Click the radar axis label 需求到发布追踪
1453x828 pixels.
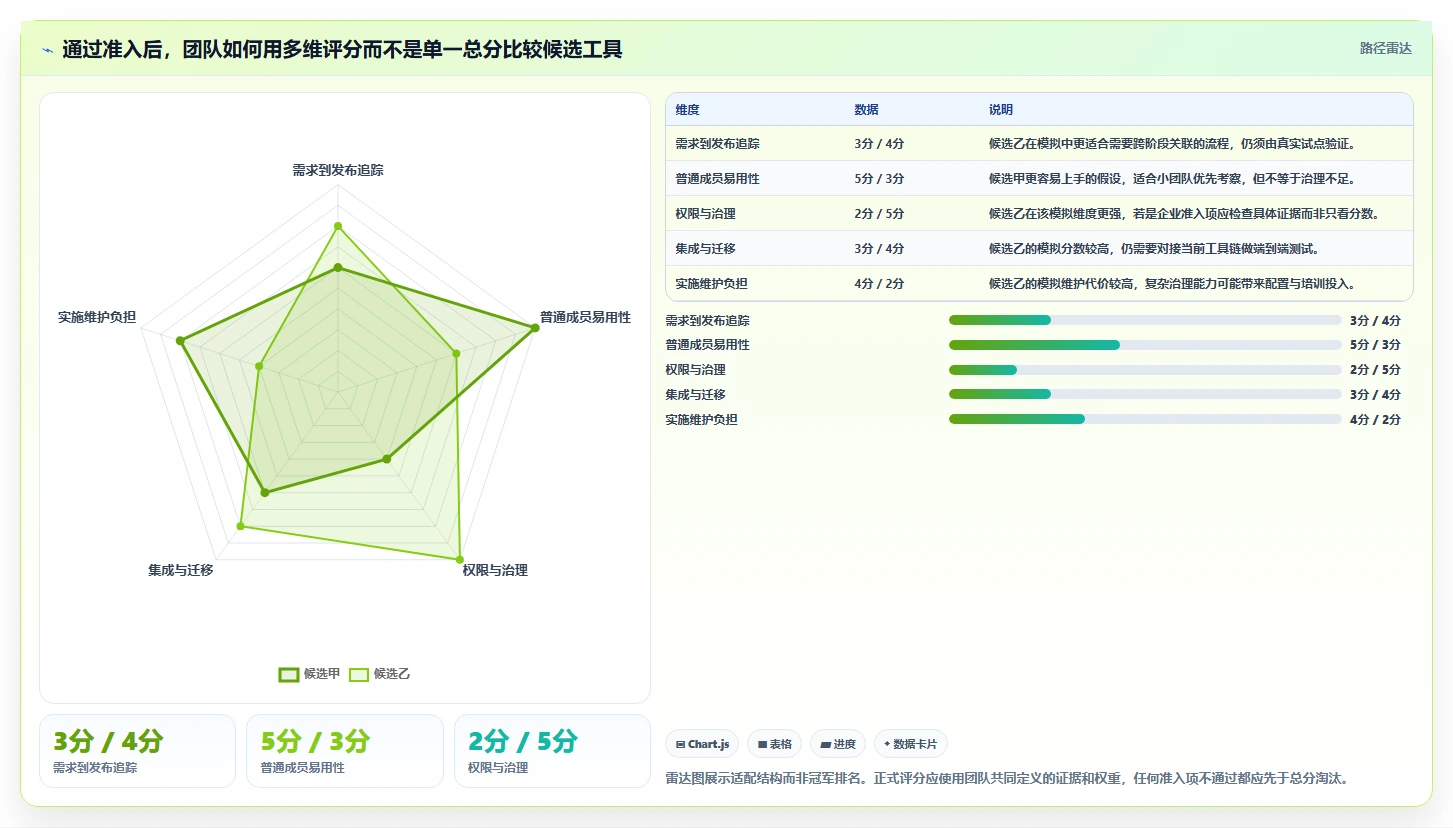point(338,171)
